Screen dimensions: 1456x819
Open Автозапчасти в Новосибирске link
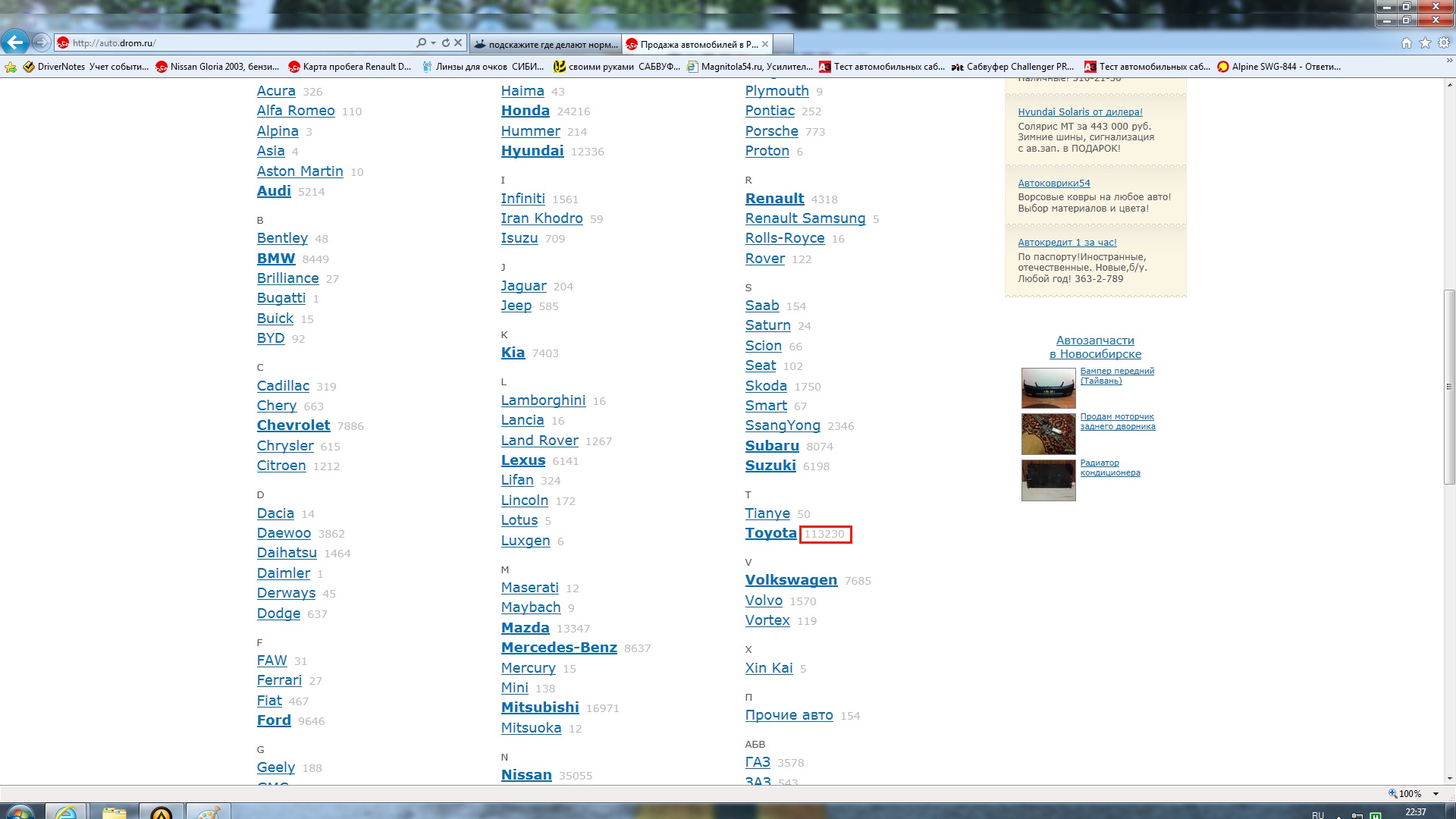(1095, 347)
